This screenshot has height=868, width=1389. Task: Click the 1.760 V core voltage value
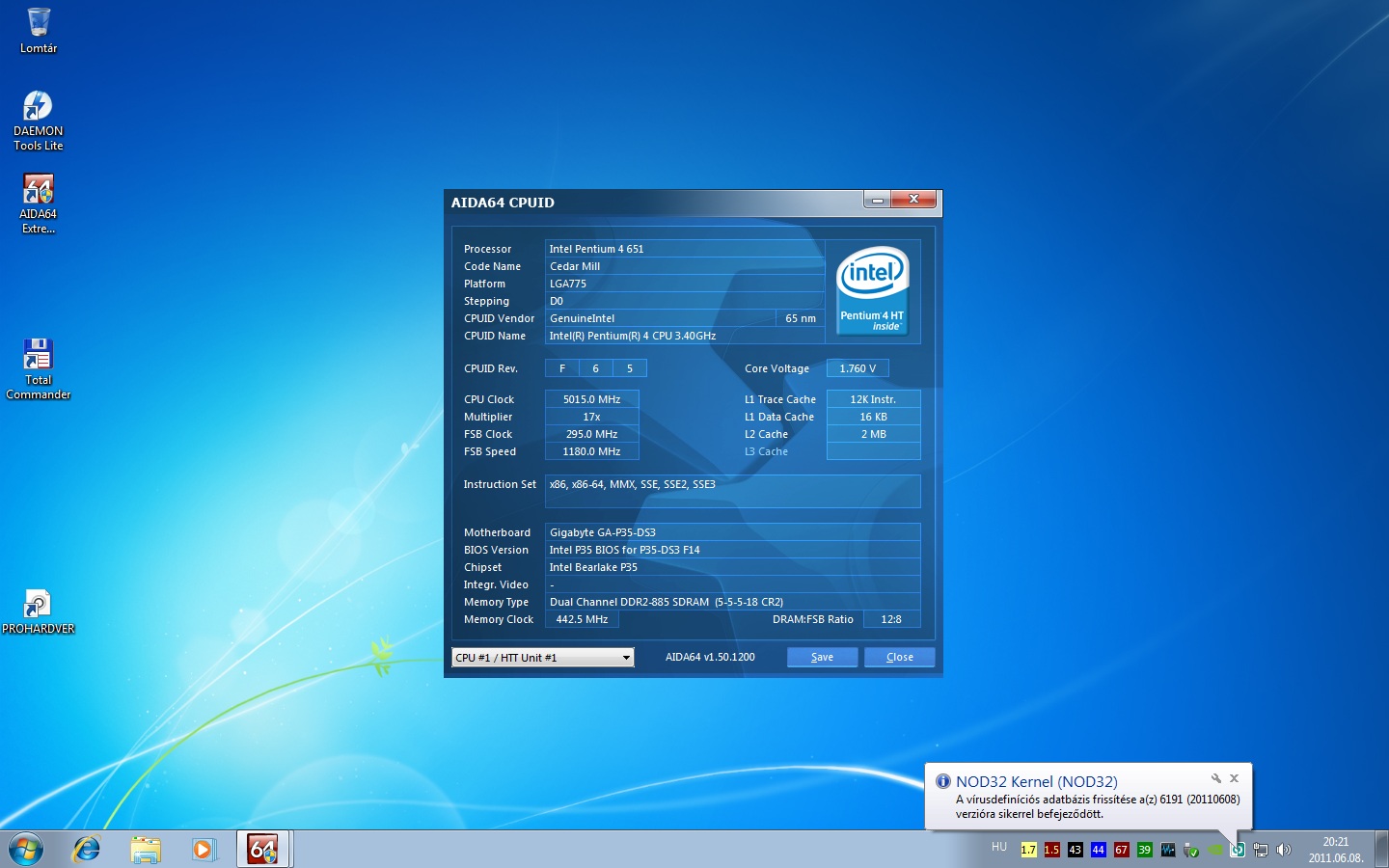pyautogui.click(x=858, y=368)
